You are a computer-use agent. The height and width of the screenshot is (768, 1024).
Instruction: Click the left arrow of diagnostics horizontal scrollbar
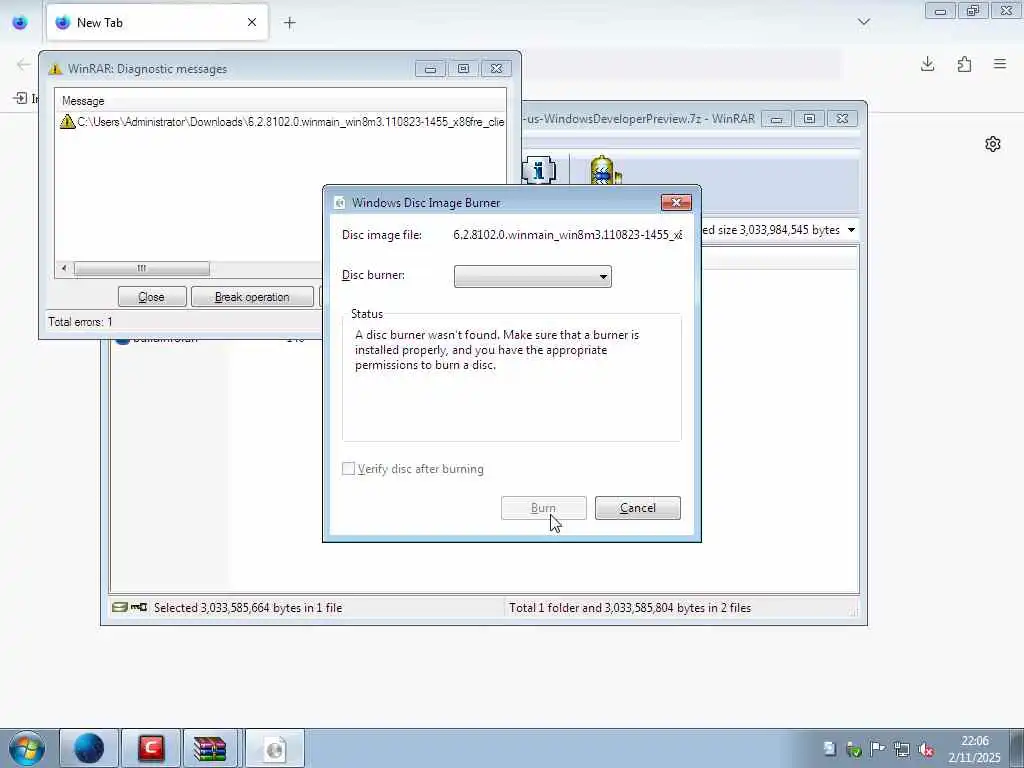pyautogui.click(x=64, y=268)
